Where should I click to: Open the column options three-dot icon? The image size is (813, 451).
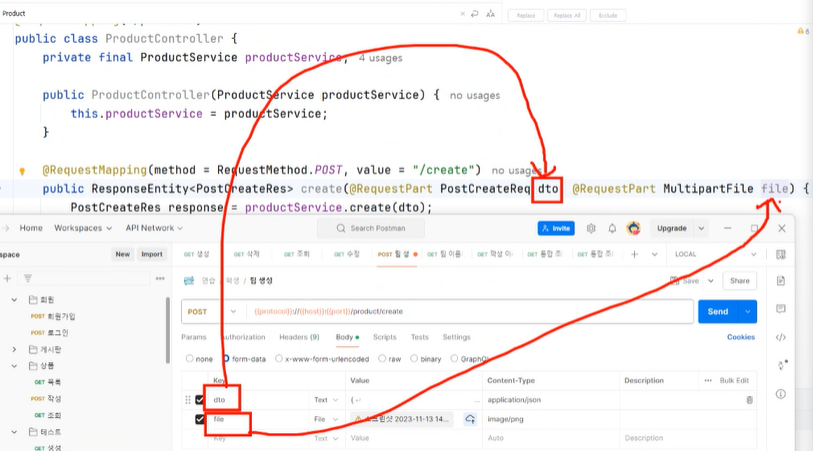pos(708,380)
